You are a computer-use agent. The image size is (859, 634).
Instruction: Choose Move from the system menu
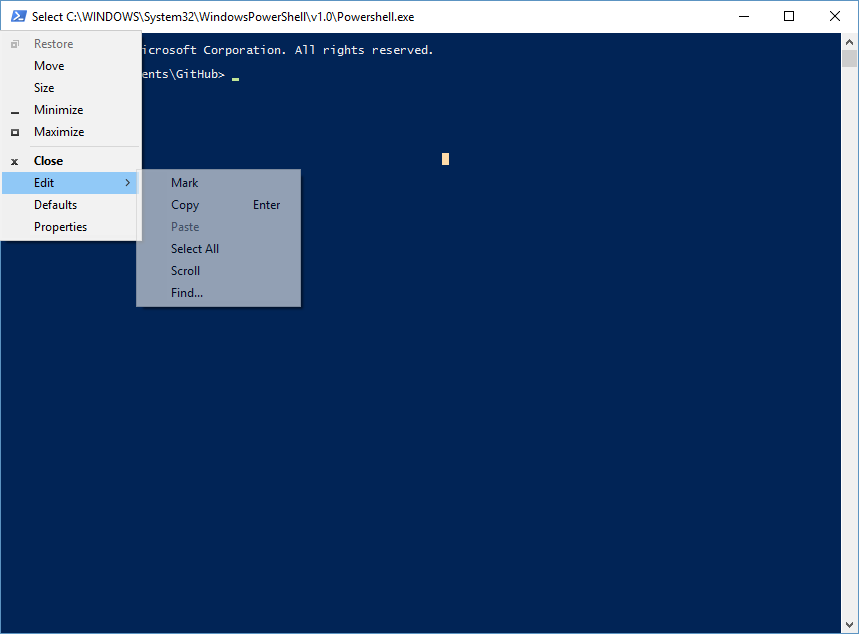(49, 66)
